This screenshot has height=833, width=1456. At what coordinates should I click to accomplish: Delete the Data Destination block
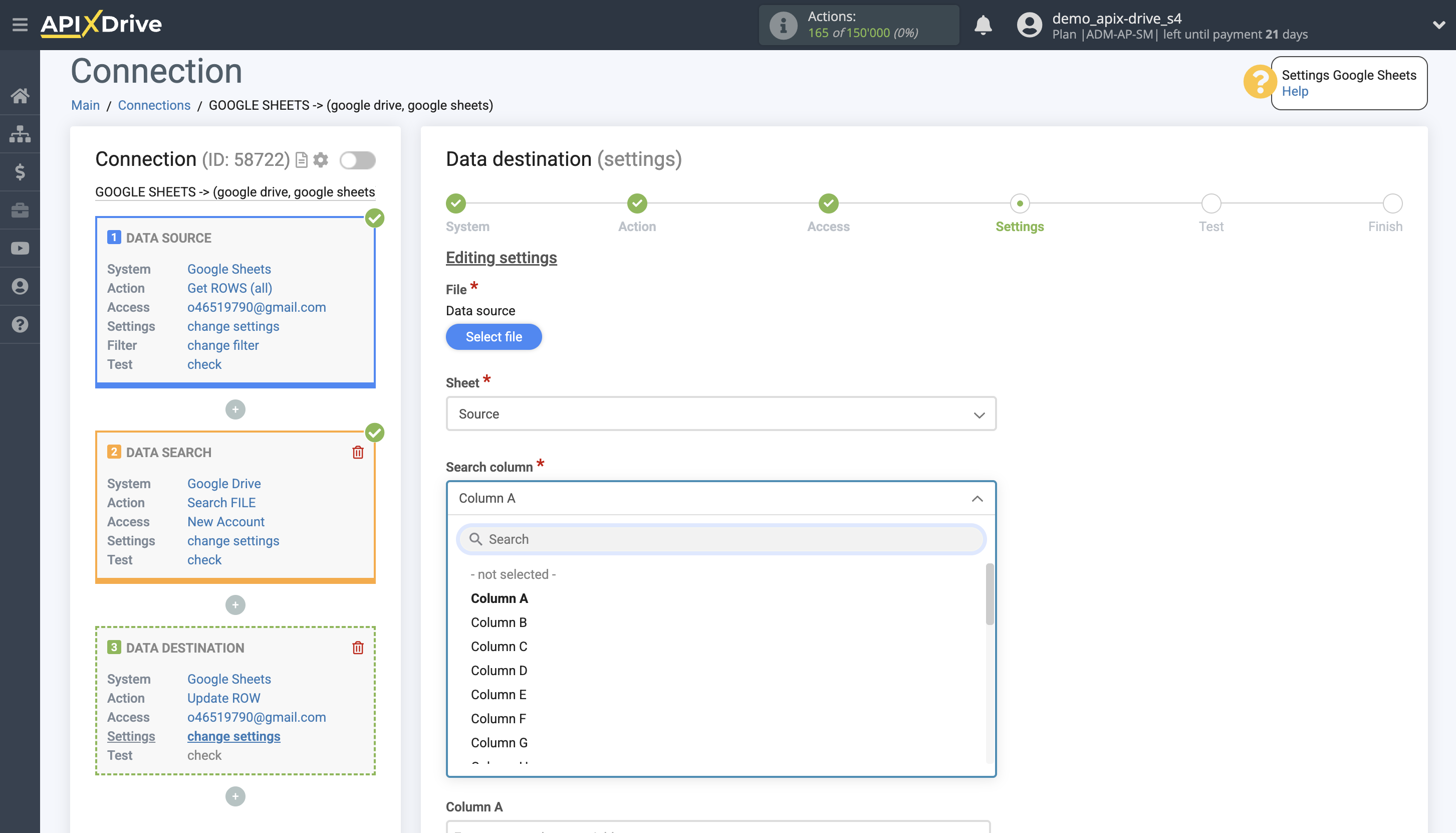pyautogui.click(x=358, y=648)
